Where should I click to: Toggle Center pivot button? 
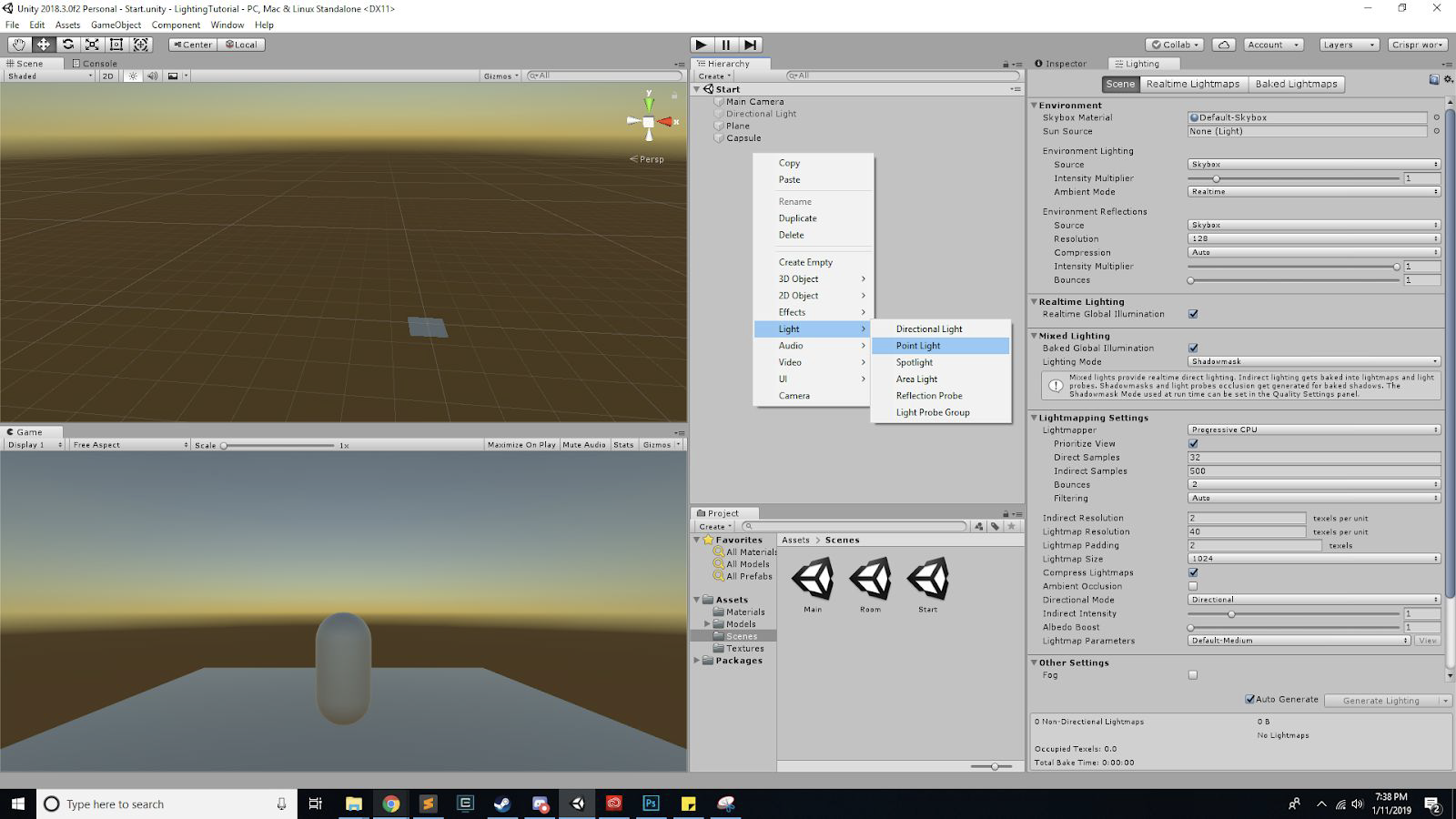click(192, 45)
